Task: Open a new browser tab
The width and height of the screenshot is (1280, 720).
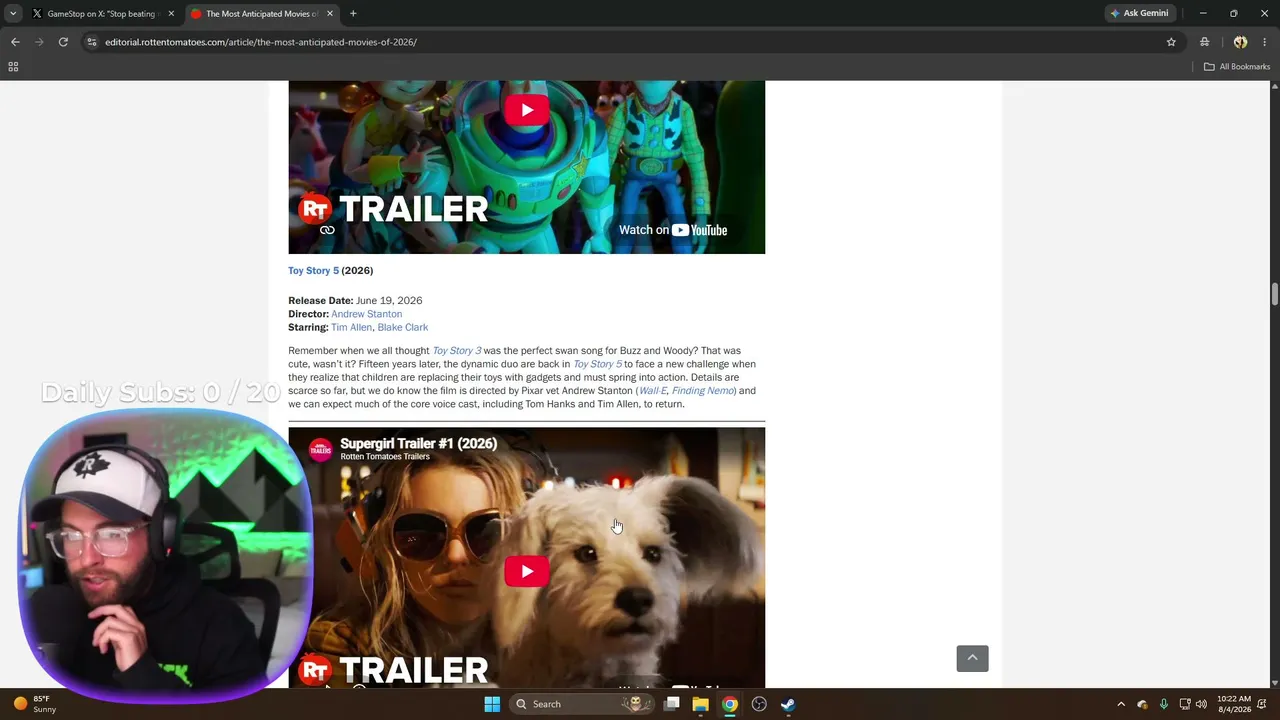Action: [x=353, y=14]
